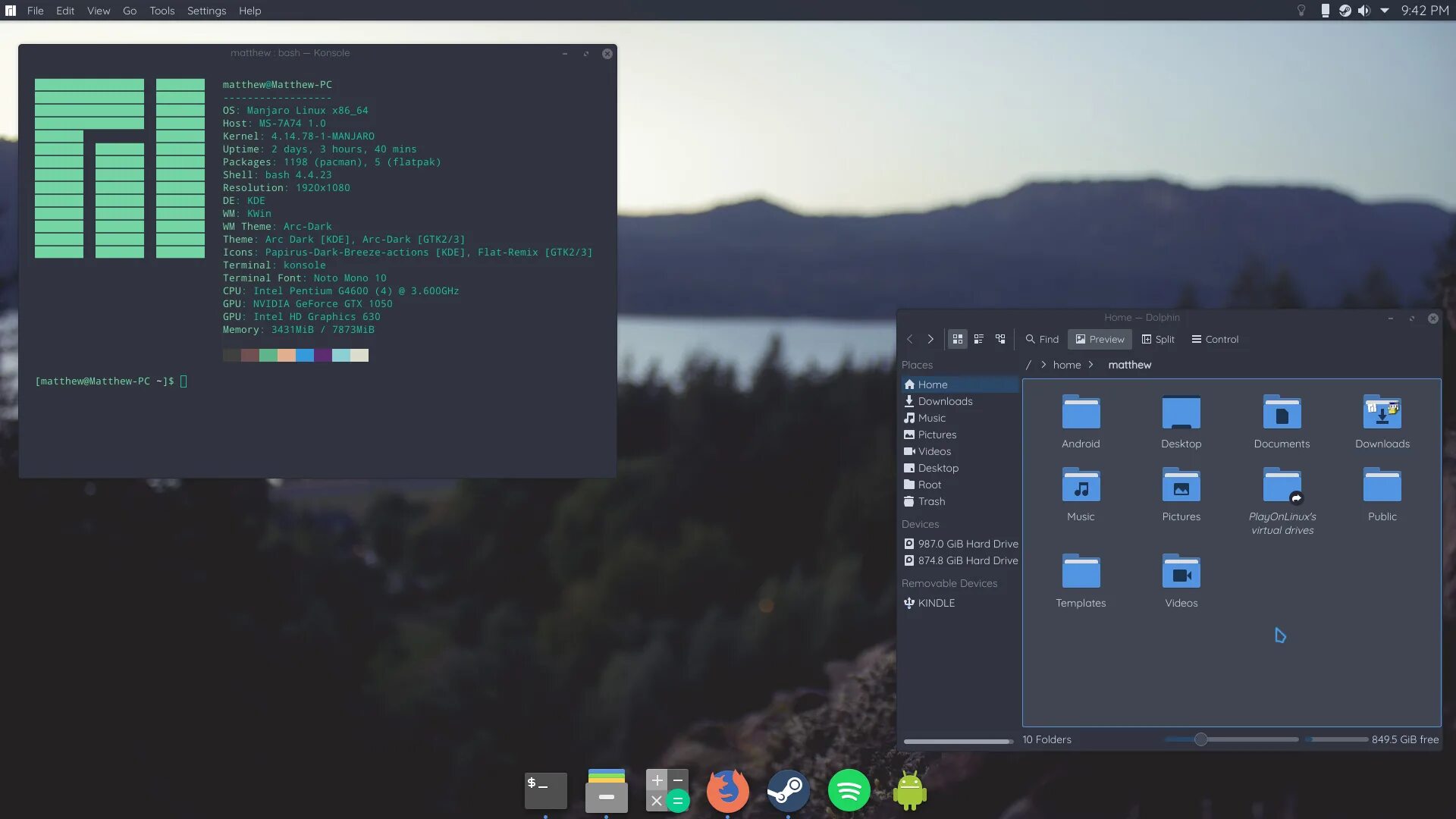1456x819 pixels.
Task: Select Downloads in the Places sidebar
Action: point(945,401)
